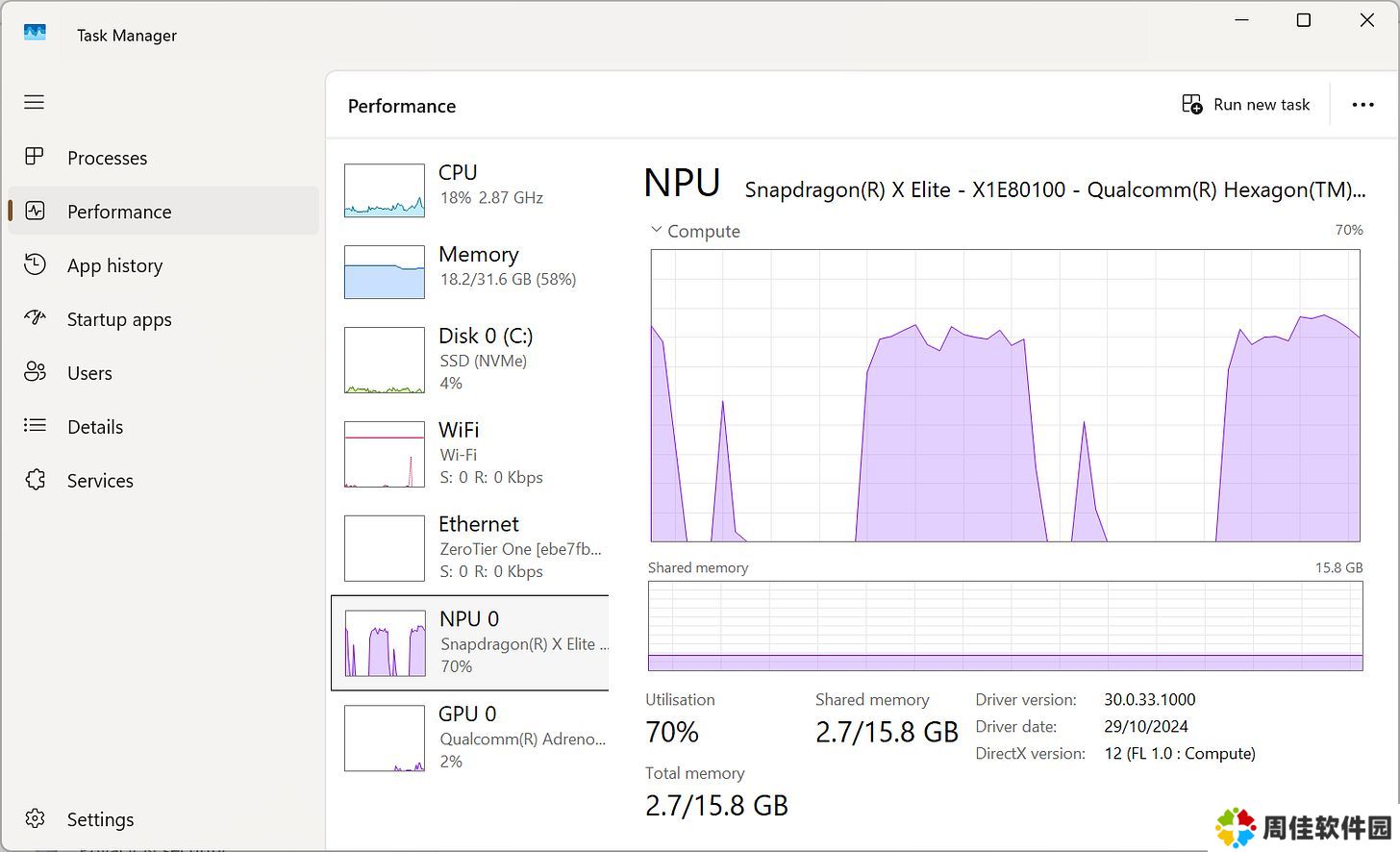
Task: Click the Utilisation 70% value
Action: [x=672, y=732]
